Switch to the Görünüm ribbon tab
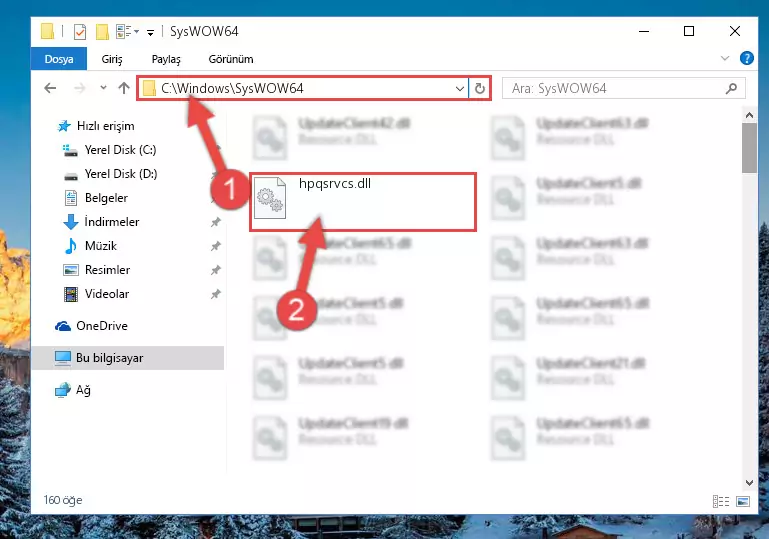The width and height of the screenshot is (769, 539). tap(231, 59)
